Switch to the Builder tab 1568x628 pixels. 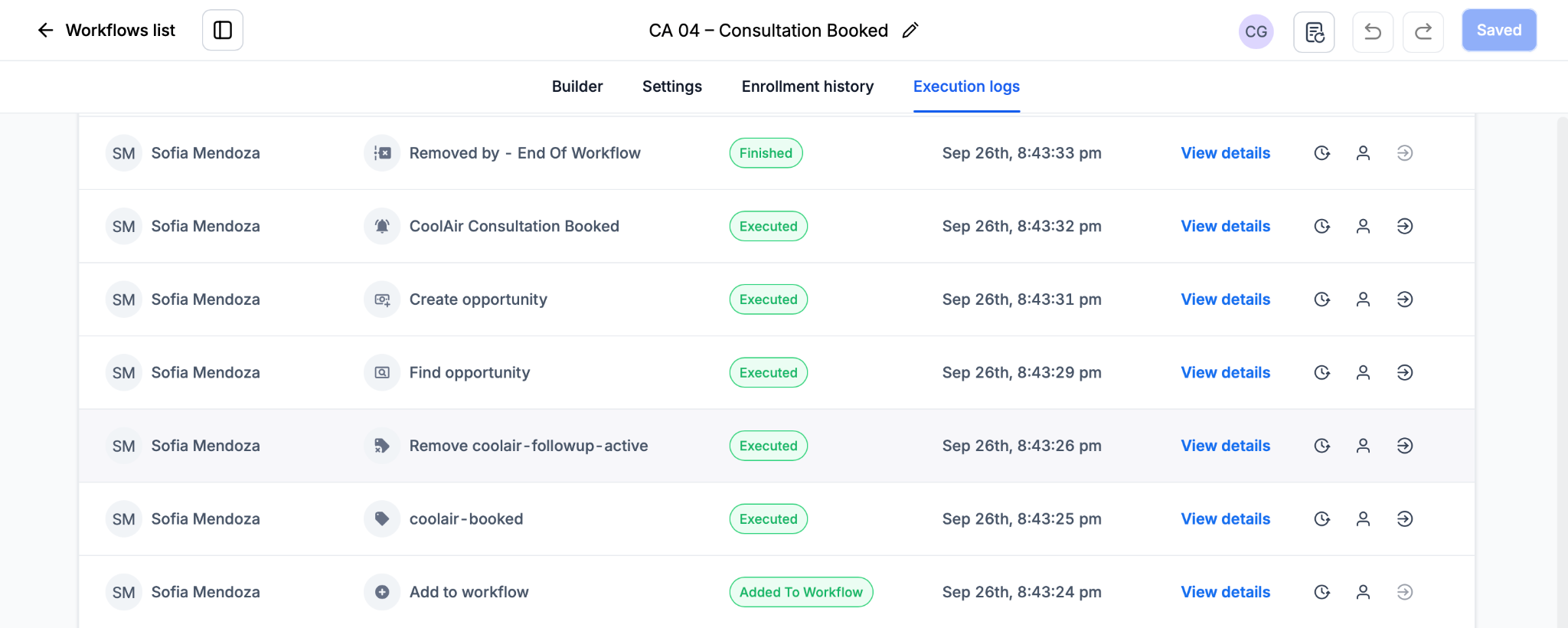pyautogui.click(x=577, y=87)
